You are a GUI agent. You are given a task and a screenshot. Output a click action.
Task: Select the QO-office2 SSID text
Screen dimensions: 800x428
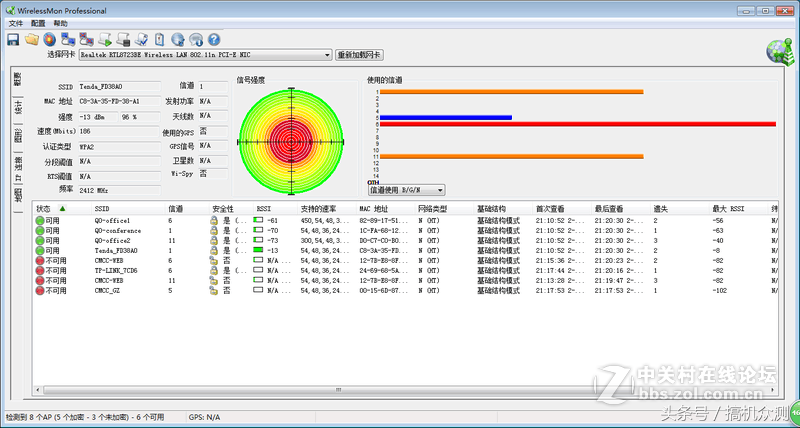pyautogui.click(x=112, y=240)
